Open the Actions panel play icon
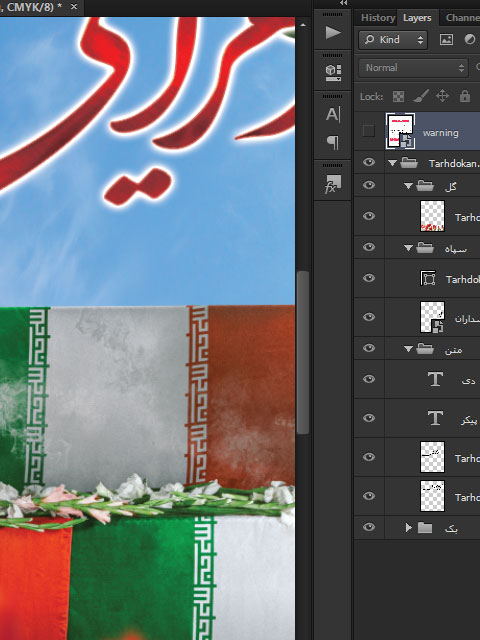 click(333, 33)
